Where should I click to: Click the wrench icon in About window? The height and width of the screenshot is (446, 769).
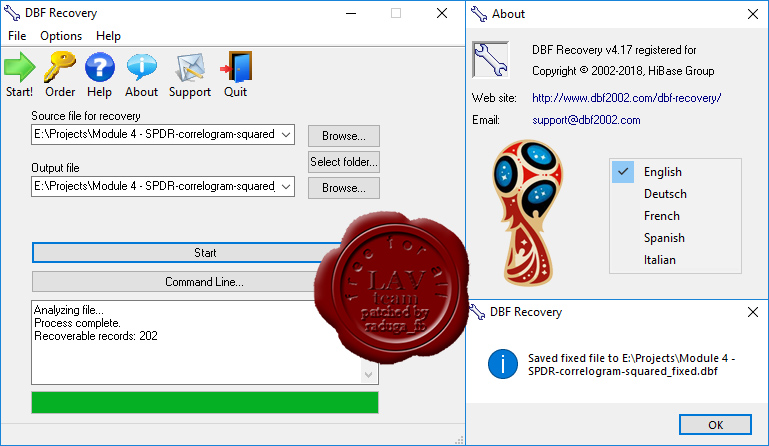point(490,60)
